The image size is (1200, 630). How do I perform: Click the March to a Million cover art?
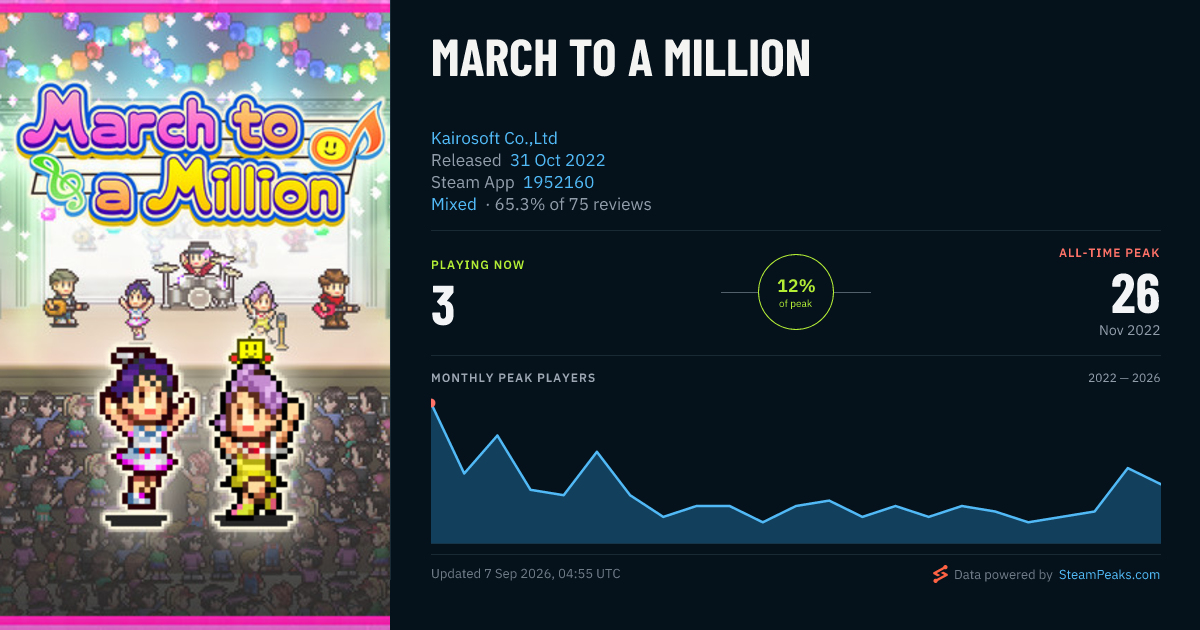[x=195, y=315]
